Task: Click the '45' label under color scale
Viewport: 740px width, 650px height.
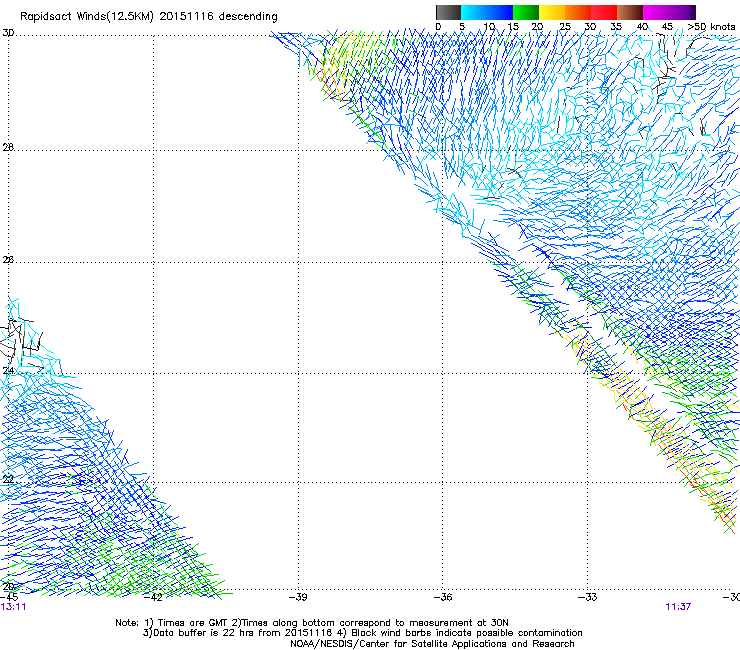Action: coord(667,27)
